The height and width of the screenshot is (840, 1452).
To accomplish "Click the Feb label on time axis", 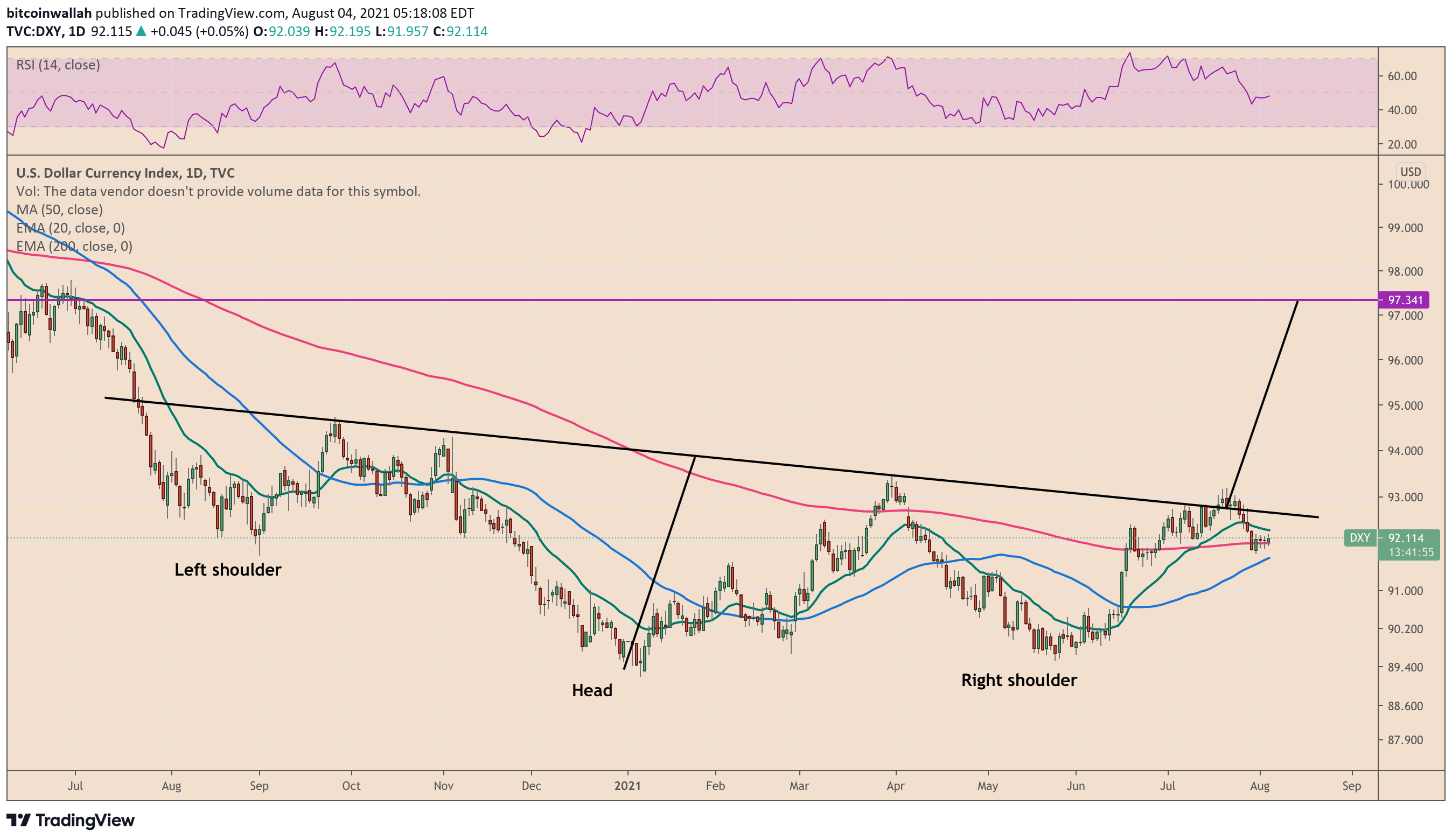I will [715, 786].
